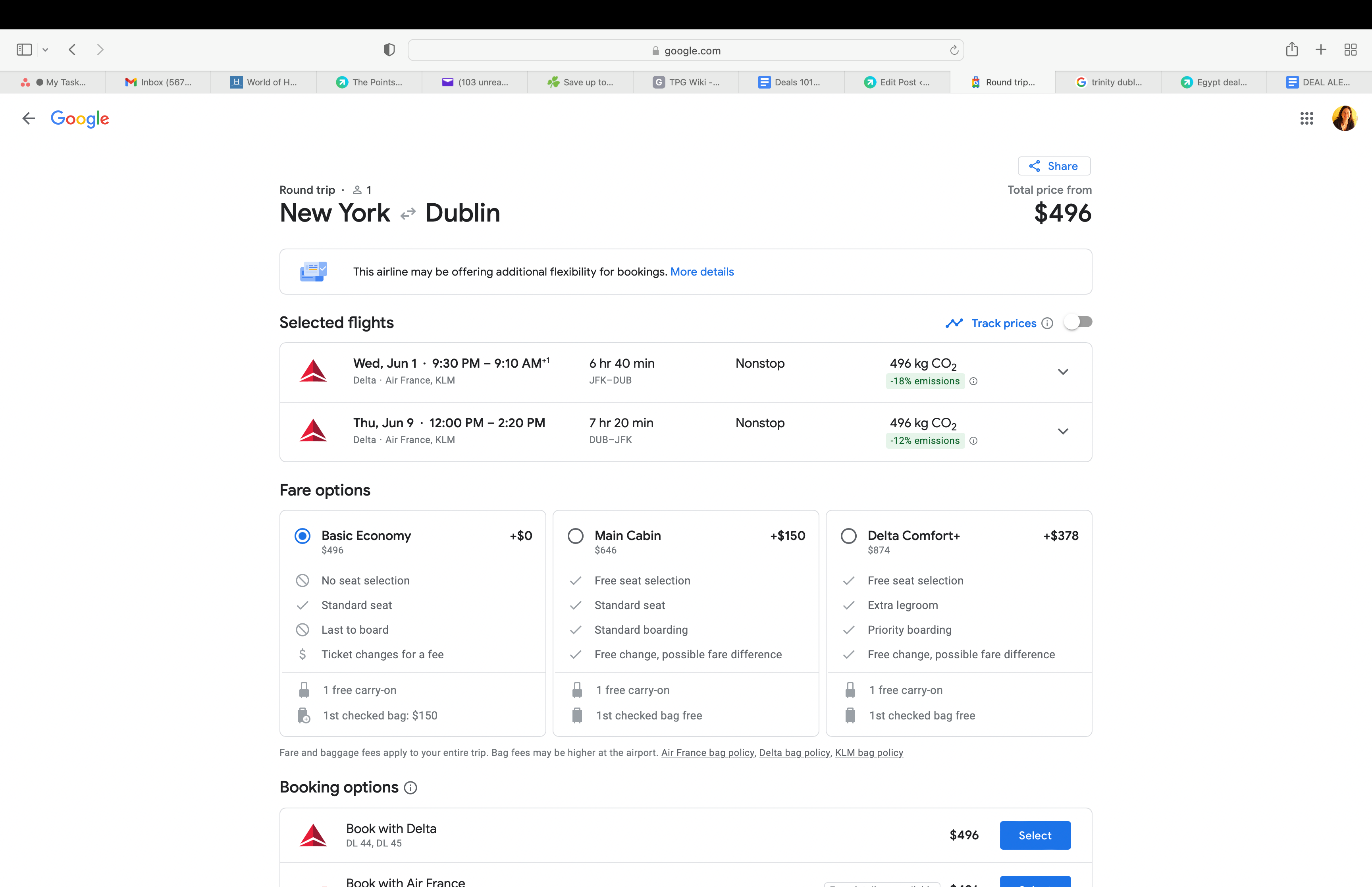
Task: Click the $496 total price
Action: point(1062,214)
